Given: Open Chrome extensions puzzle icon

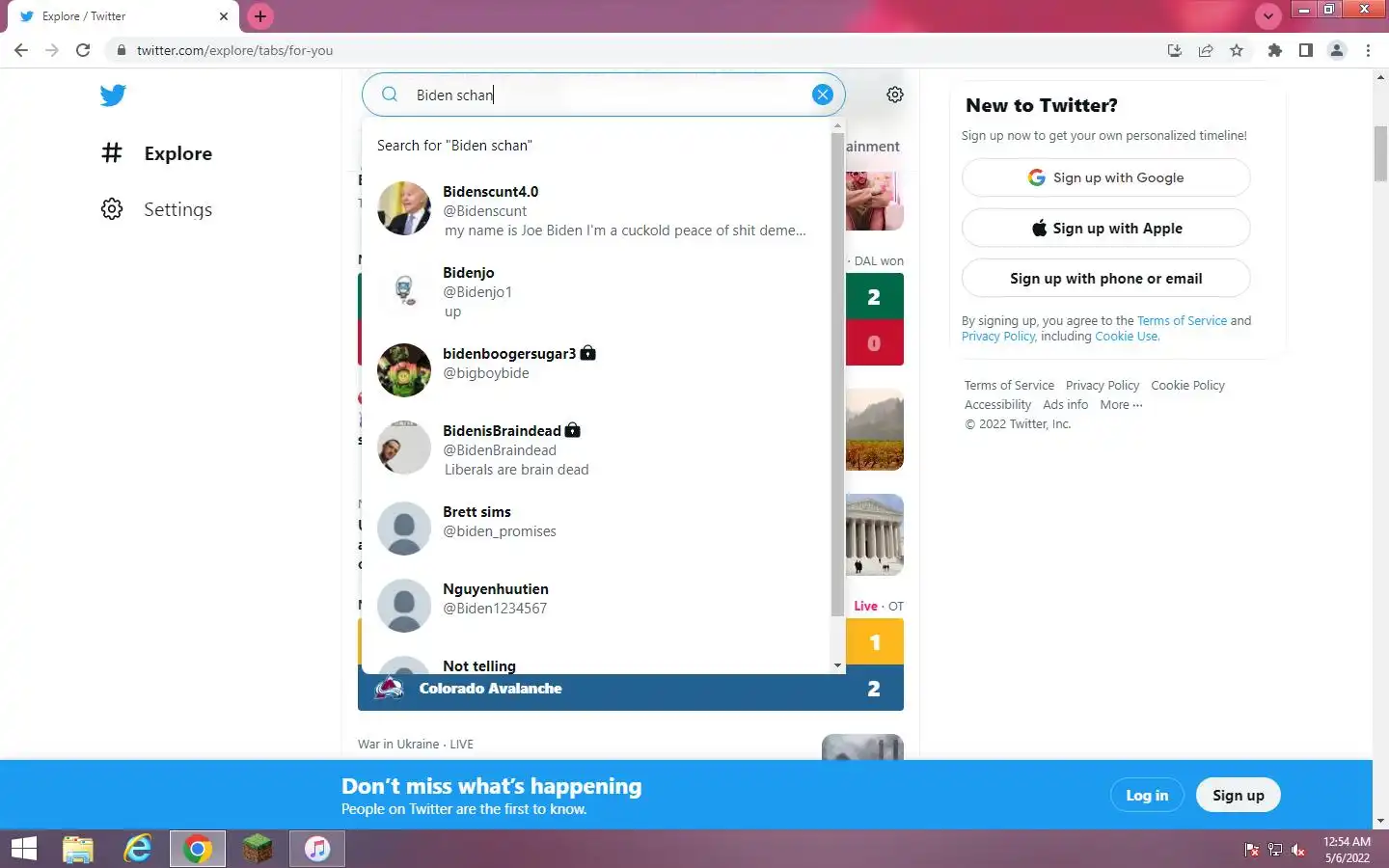Looking at the screenshot, I should (x=1275, y=50).
